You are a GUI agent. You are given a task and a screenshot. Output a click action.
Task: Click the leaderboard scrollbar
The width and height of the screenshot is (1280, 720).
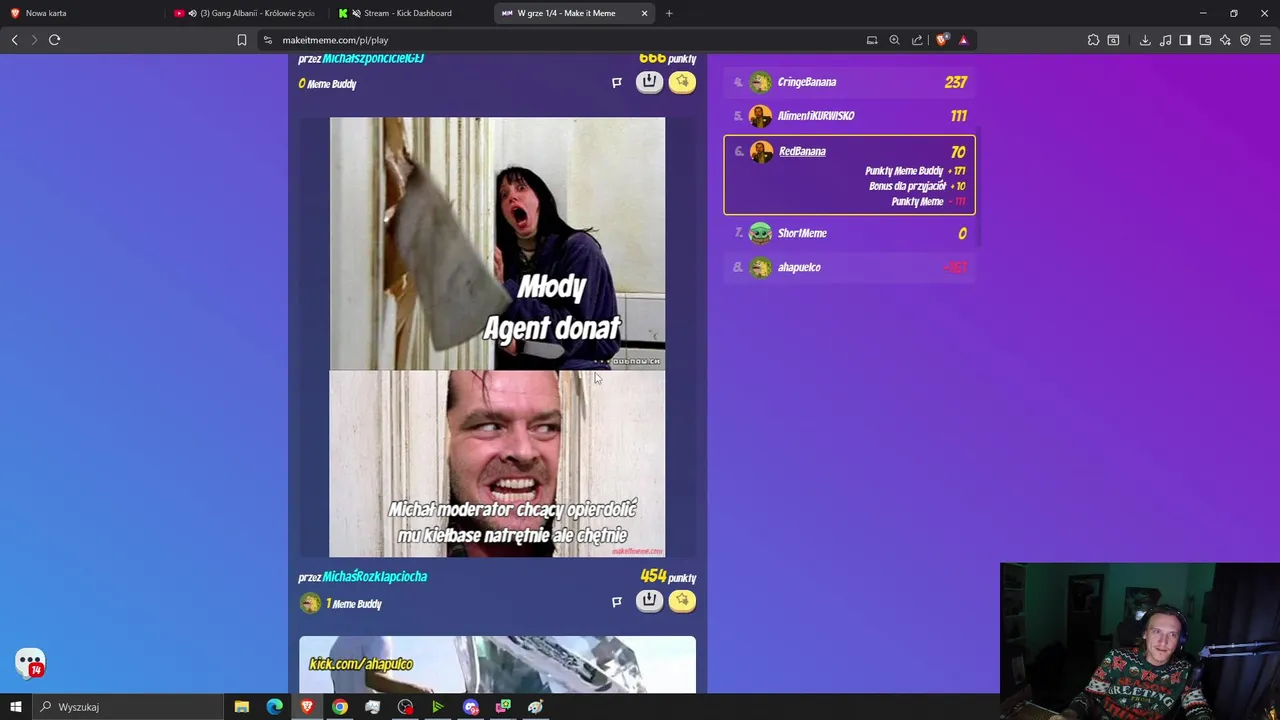click(x=977, y=189)
